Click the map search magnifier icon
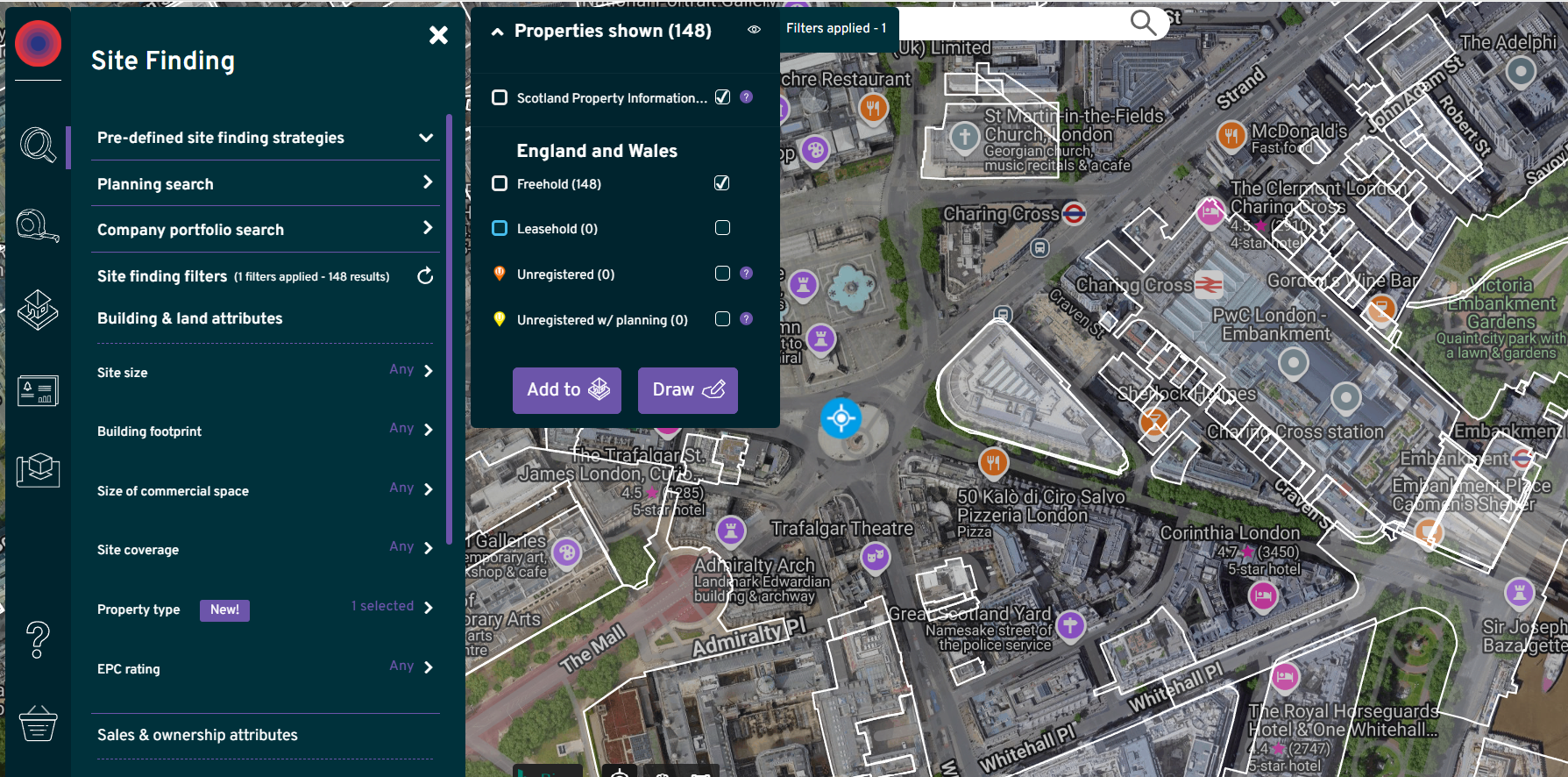 click(x=1143, y=22)
